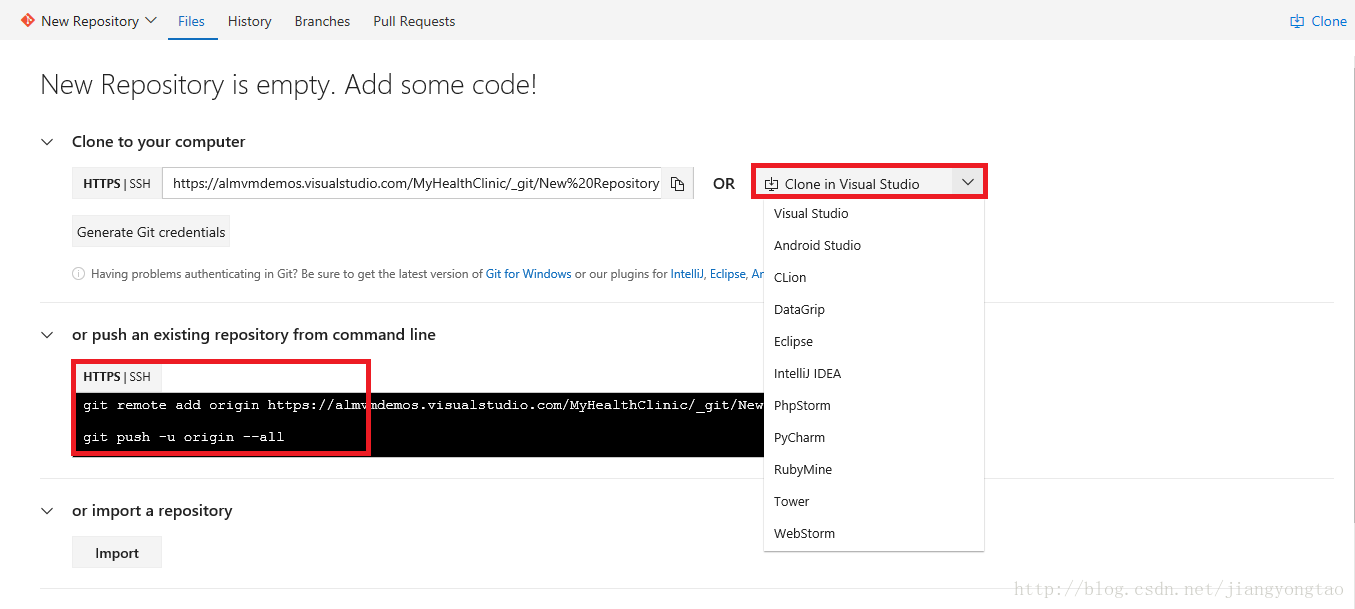Select SSH in the clone URL toggle

tap(140, 184)
